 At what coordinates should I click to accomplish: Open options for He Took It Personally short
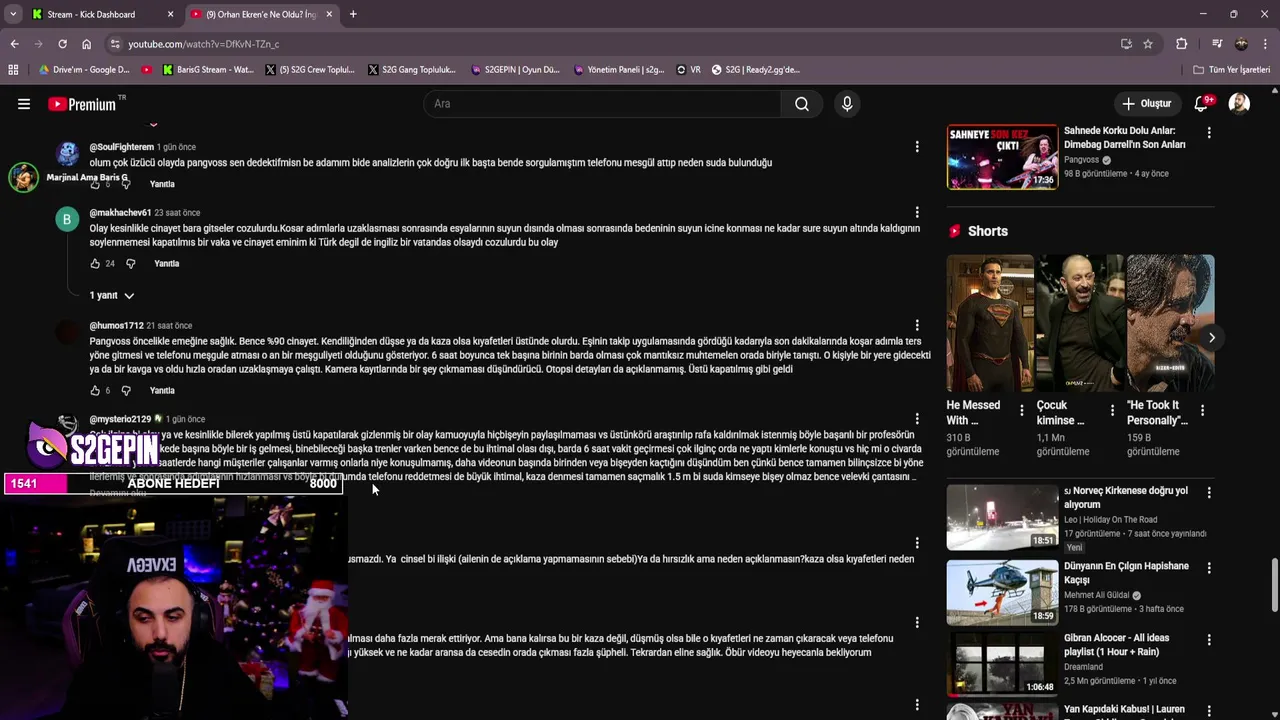1202,411
